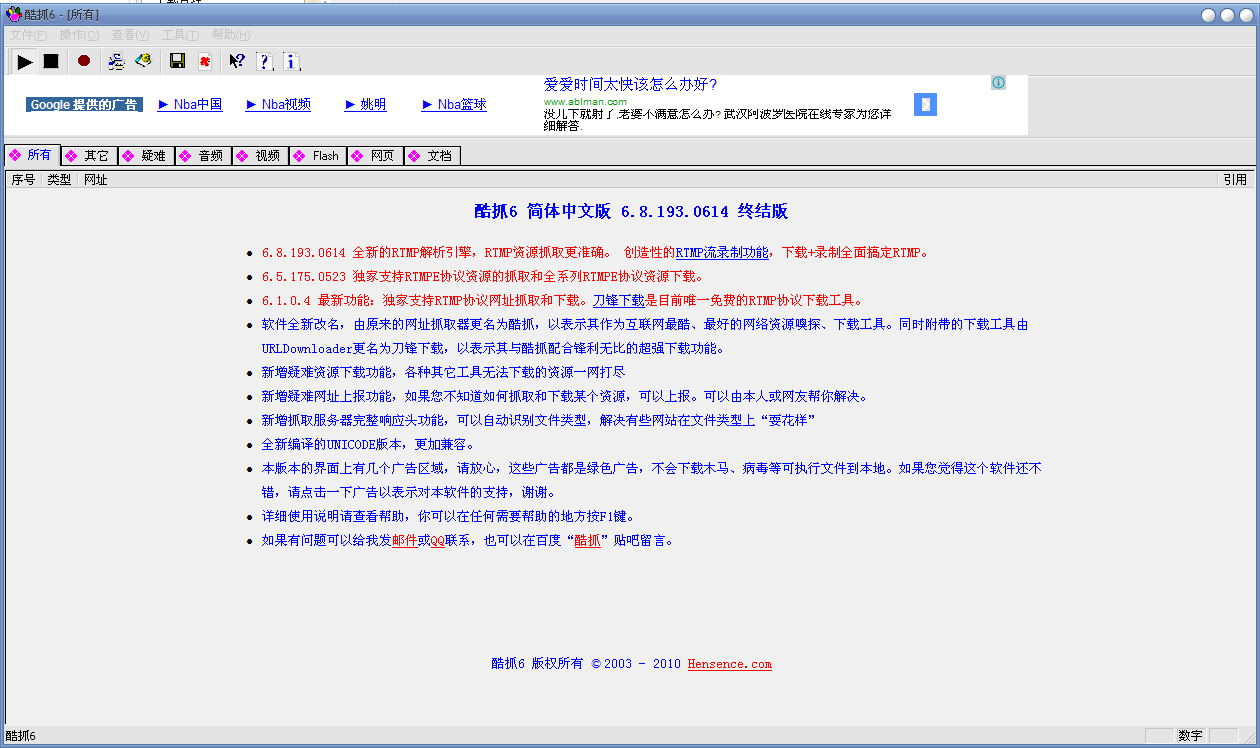
Task: Maximize the 酷抓6 window
Action: [x=1225, y=15]
